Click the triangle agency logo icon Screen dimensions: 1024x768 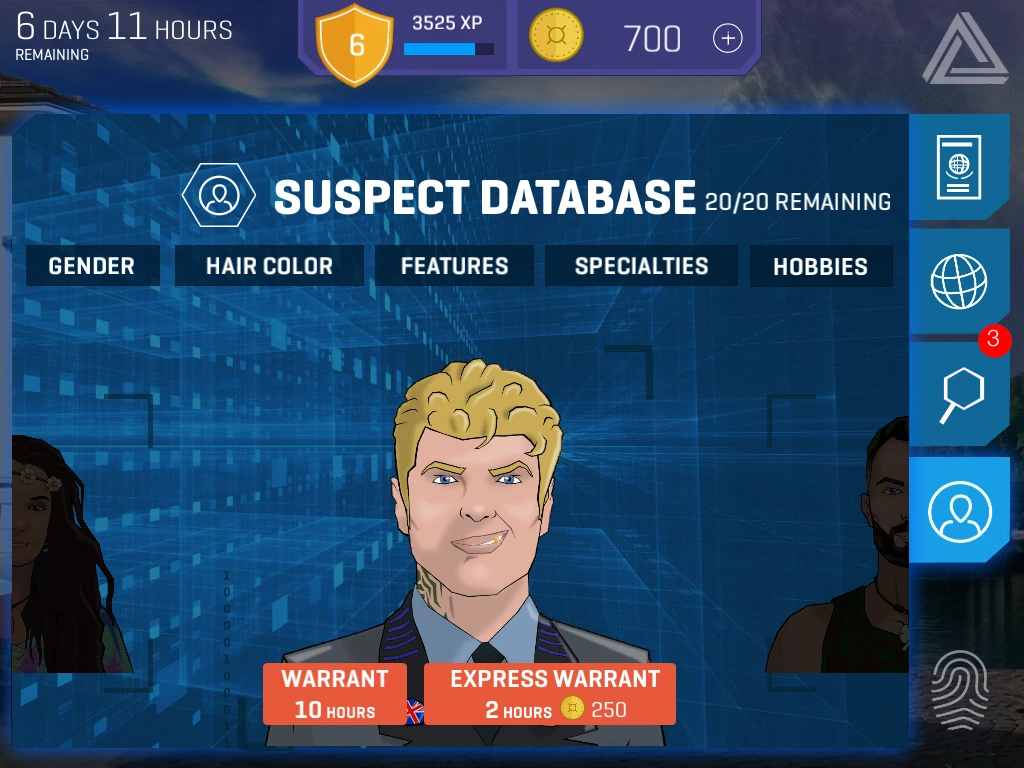[x=965, y=49]
